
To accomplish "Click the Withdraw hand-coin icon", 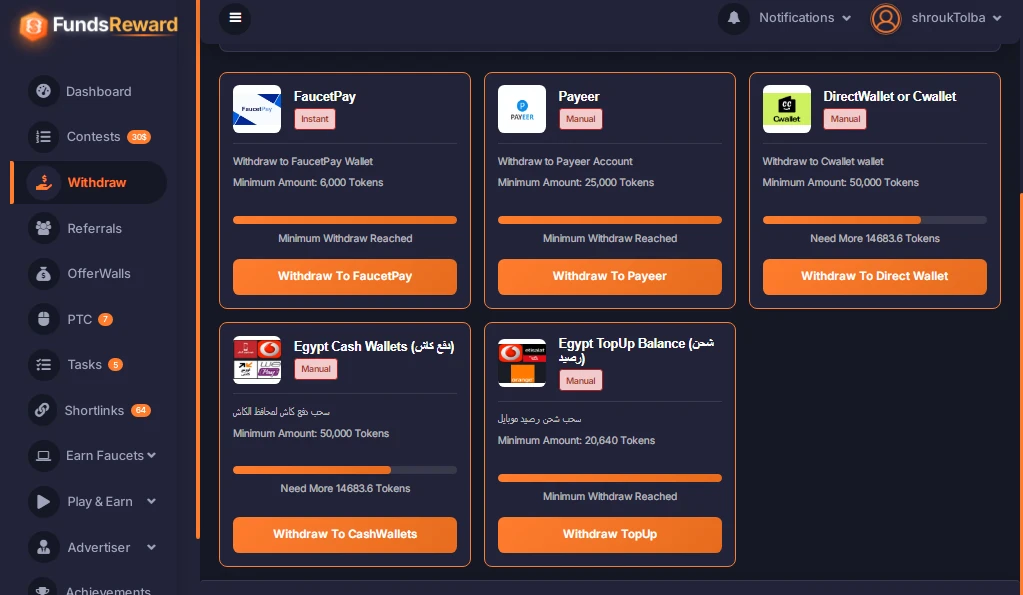I will (x=44, y=183).
